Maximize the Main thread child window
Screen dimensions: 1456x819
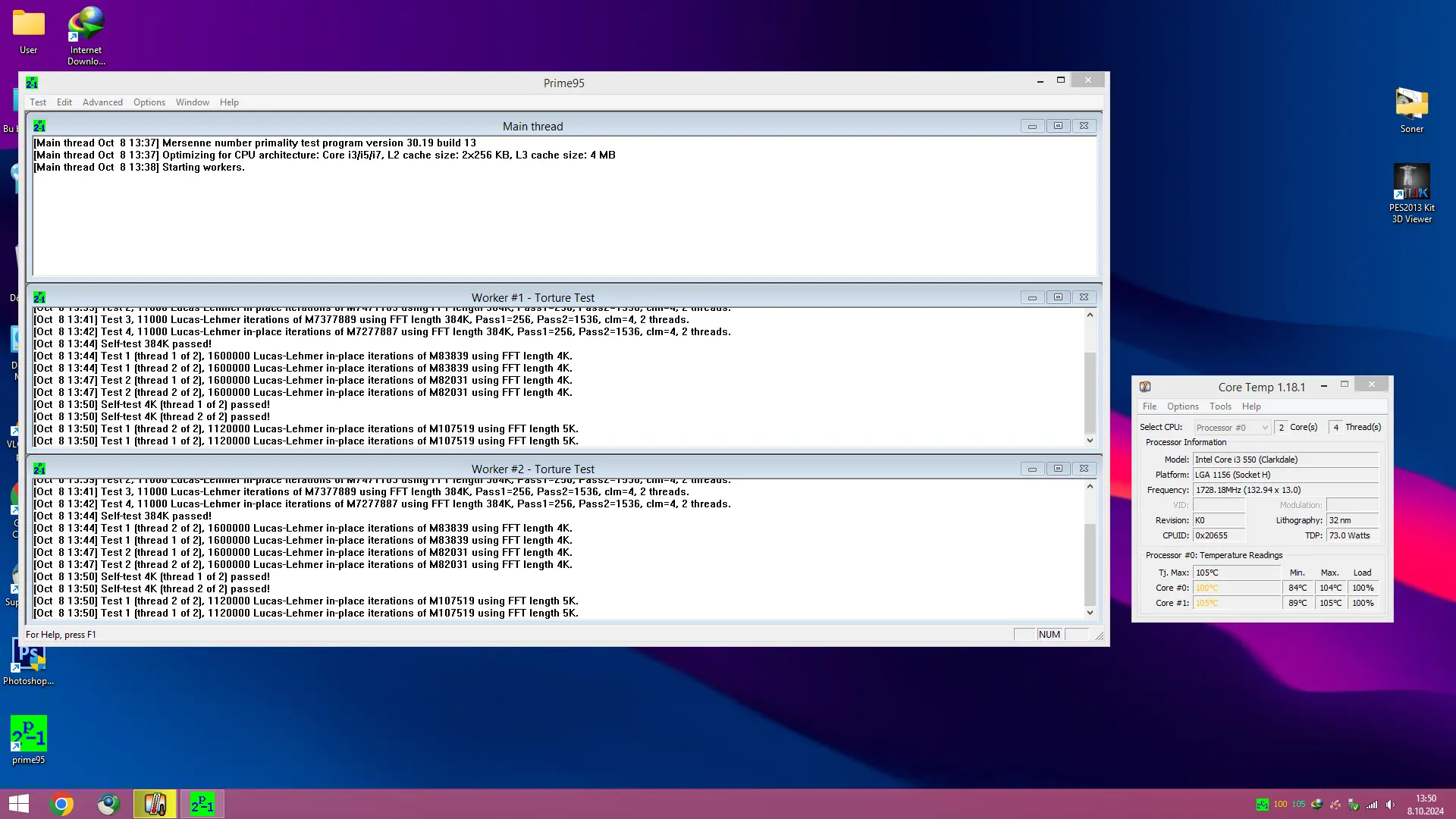tap(1058, 126)
